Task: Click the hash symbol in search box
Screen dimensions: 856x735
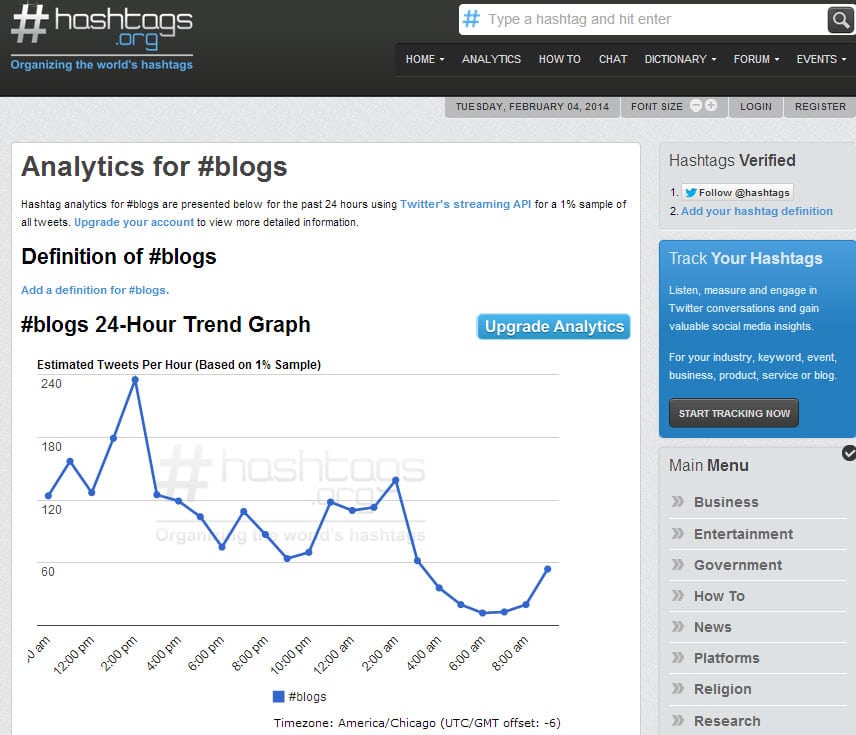Action: [471, 19]
